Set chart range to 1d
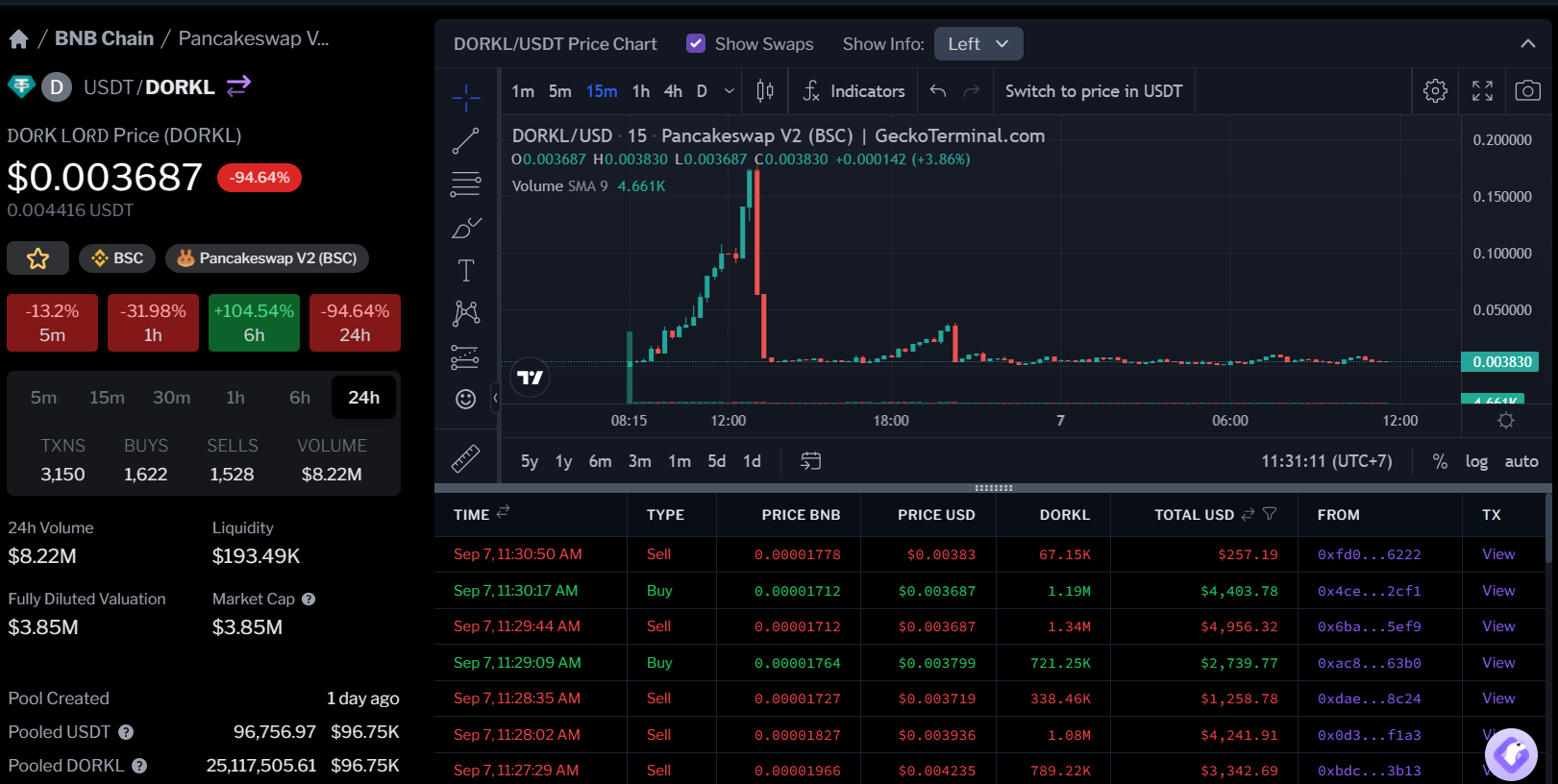The image size is (1558, 784). click(752, 461)
